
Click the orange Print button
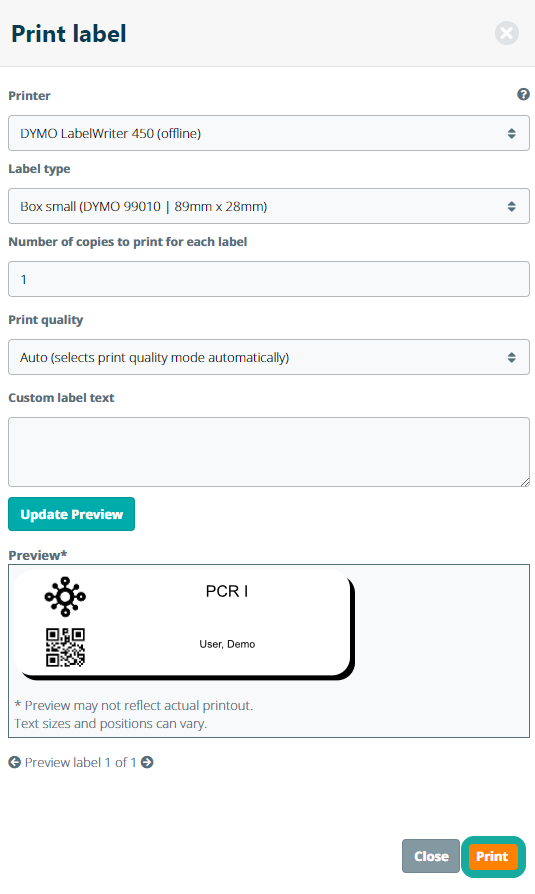[x=493, y=856]
